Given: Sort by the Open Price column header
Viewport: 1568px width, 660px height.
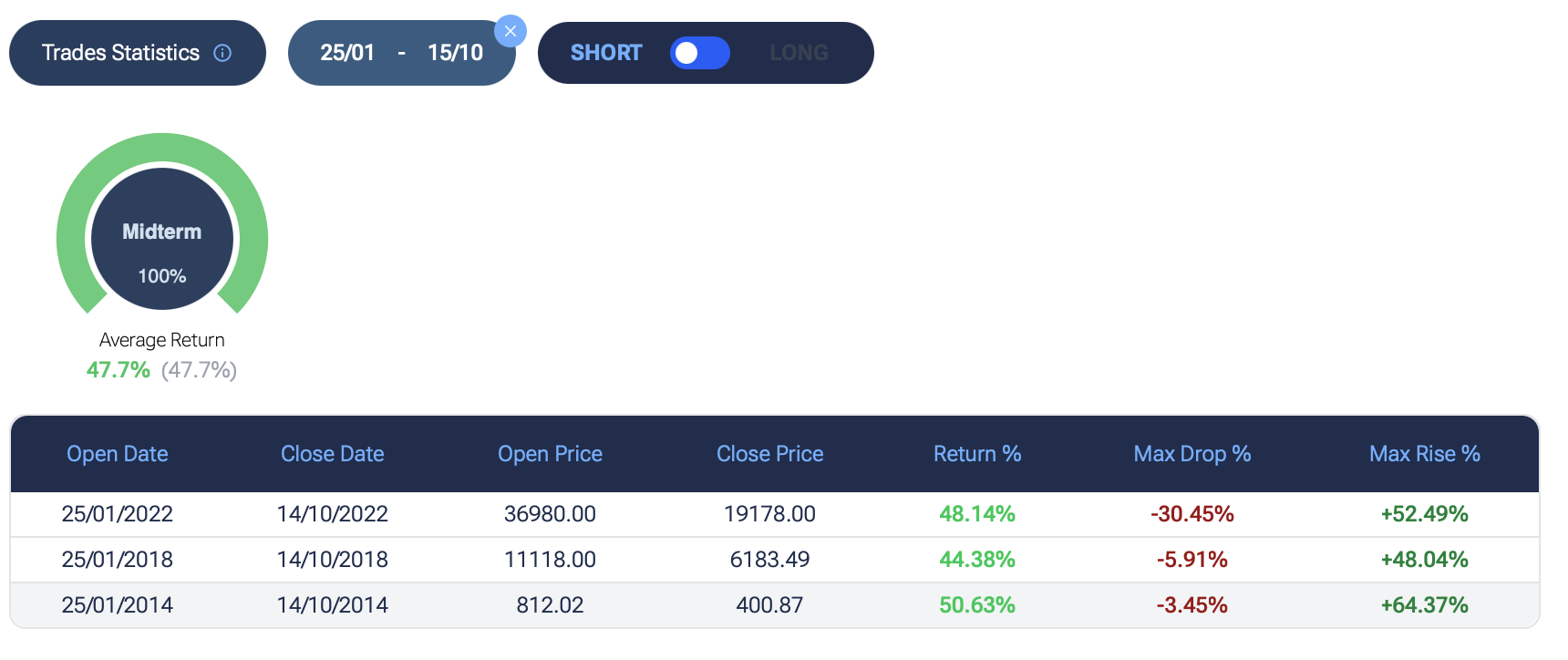Looking at the screenshot, I should tap(550, 454).
